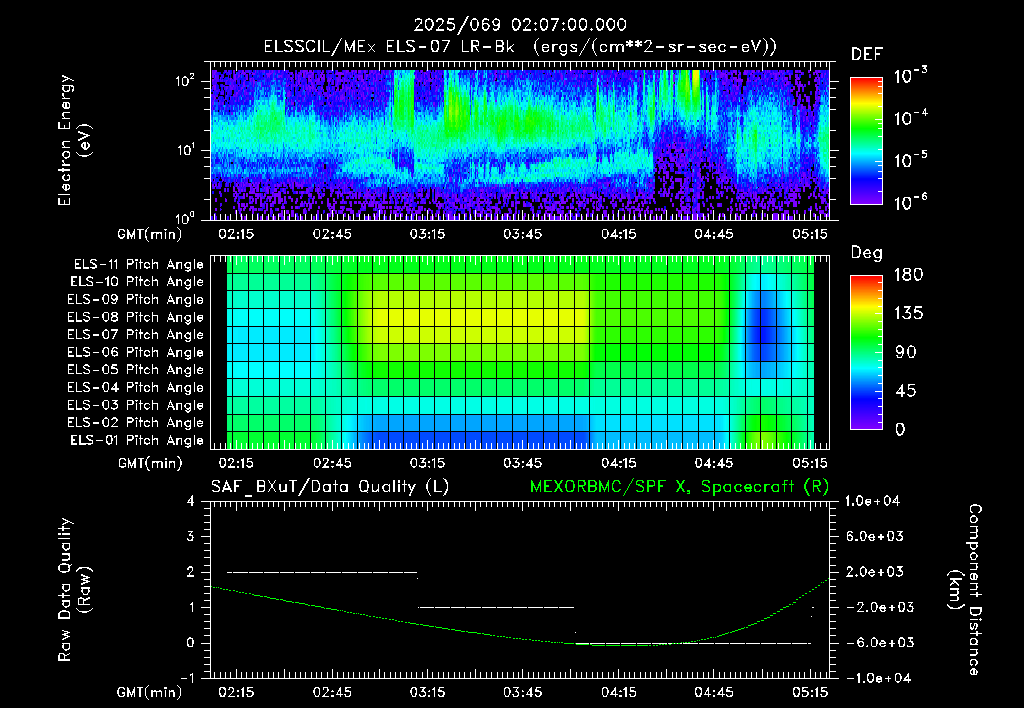Click the Deg colorbar heading
The height and width of the screenshot is (708, 1024).
[866, 253]
